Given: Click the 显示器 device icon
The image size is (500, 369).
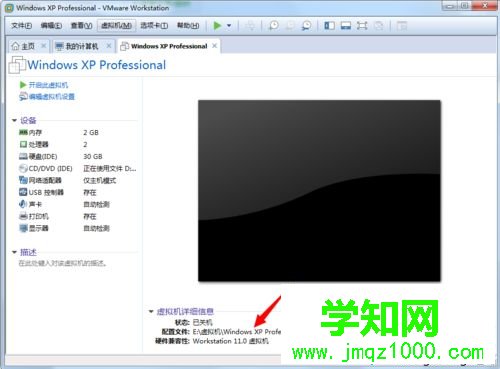Looking at the screenshot, I should pyautogui.click(x=23, y=228).
